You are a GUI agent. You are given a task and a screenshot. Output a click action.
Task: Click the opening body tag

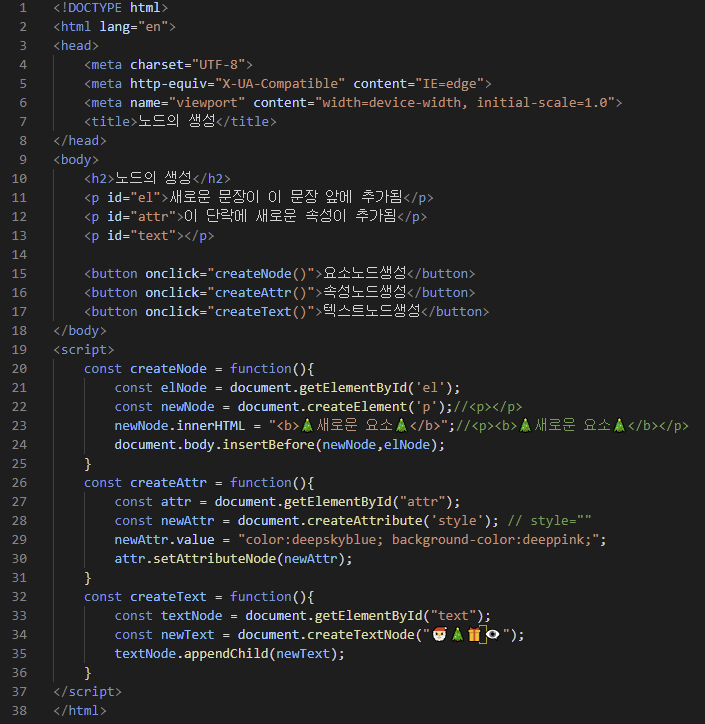pyautogui.click(x=76, y=159)
